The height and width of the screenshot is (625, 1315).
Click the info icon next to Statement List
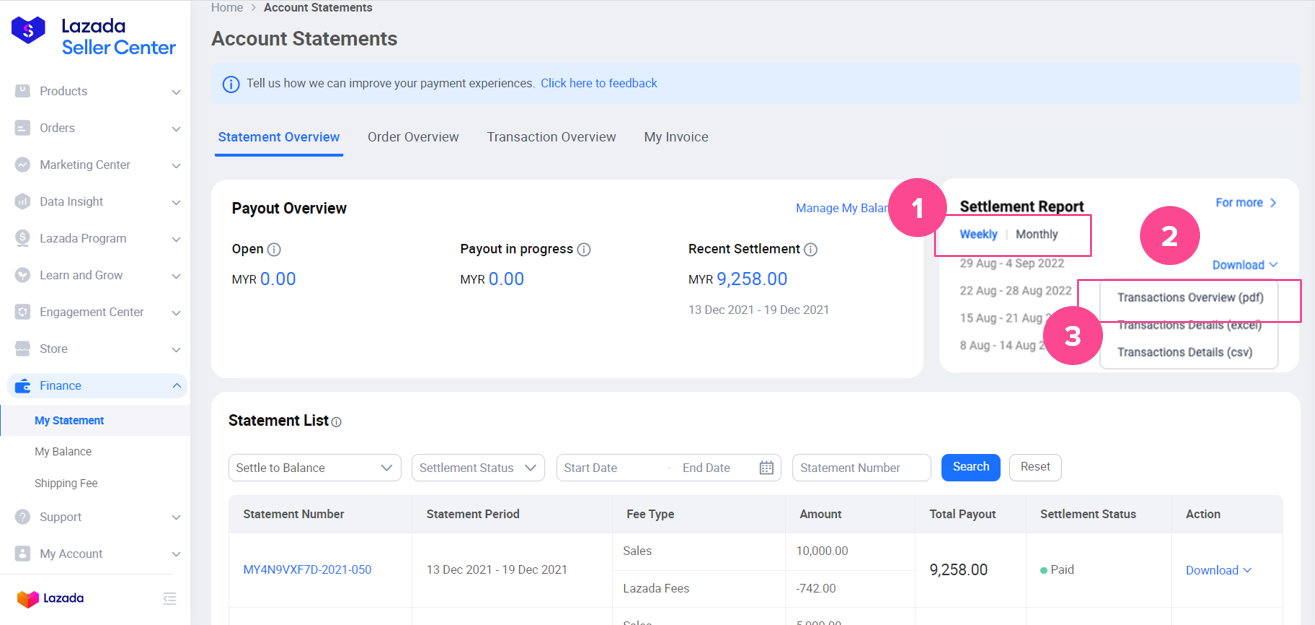[x=338, y=423]
